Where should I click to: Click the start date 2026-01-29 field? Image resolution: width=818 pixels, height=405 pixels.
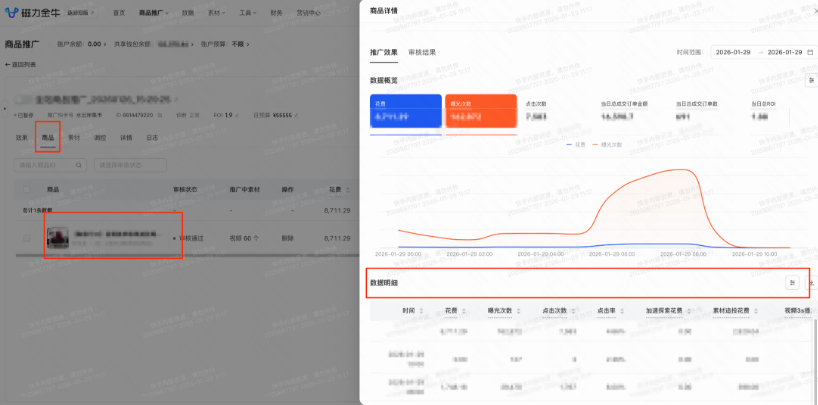(733, 53)
